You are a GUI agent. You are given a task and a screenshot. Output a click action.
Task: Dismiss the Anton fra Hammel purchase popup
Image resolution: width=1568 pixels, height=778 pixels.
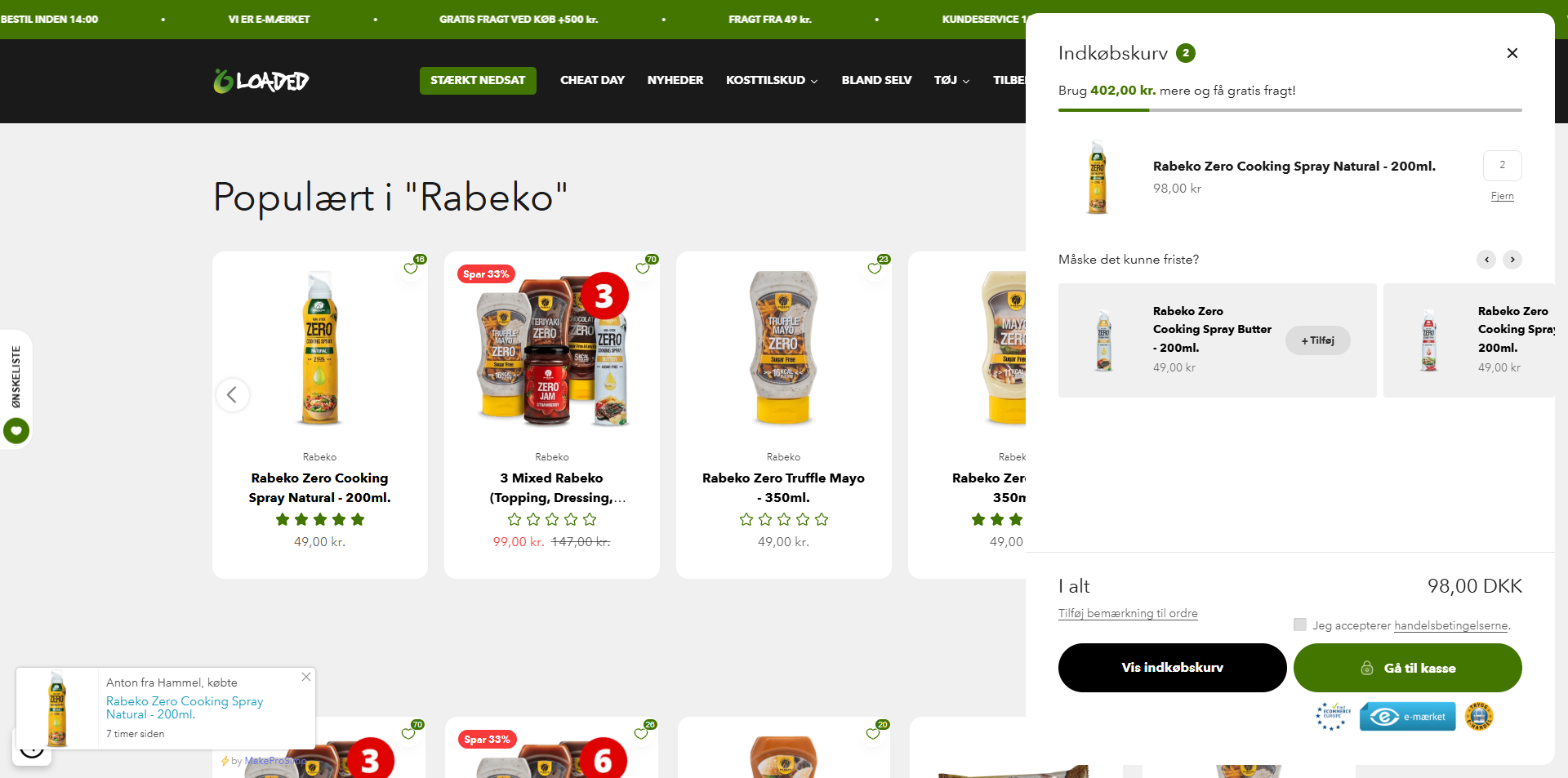click(306, 677)
